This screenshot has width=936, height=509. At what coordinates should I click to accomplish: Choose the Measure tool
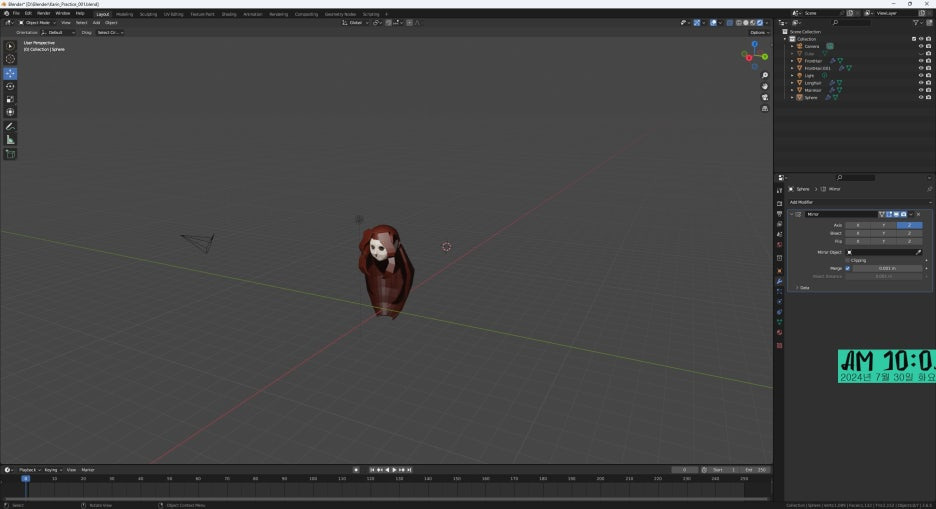(x=11, y=140)
